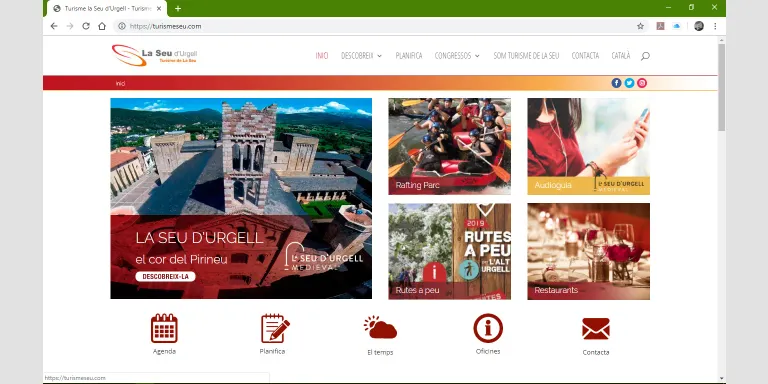Open the PDF extension icon
The height and width of the screenshot is (384, 768).
coord(660,26)
